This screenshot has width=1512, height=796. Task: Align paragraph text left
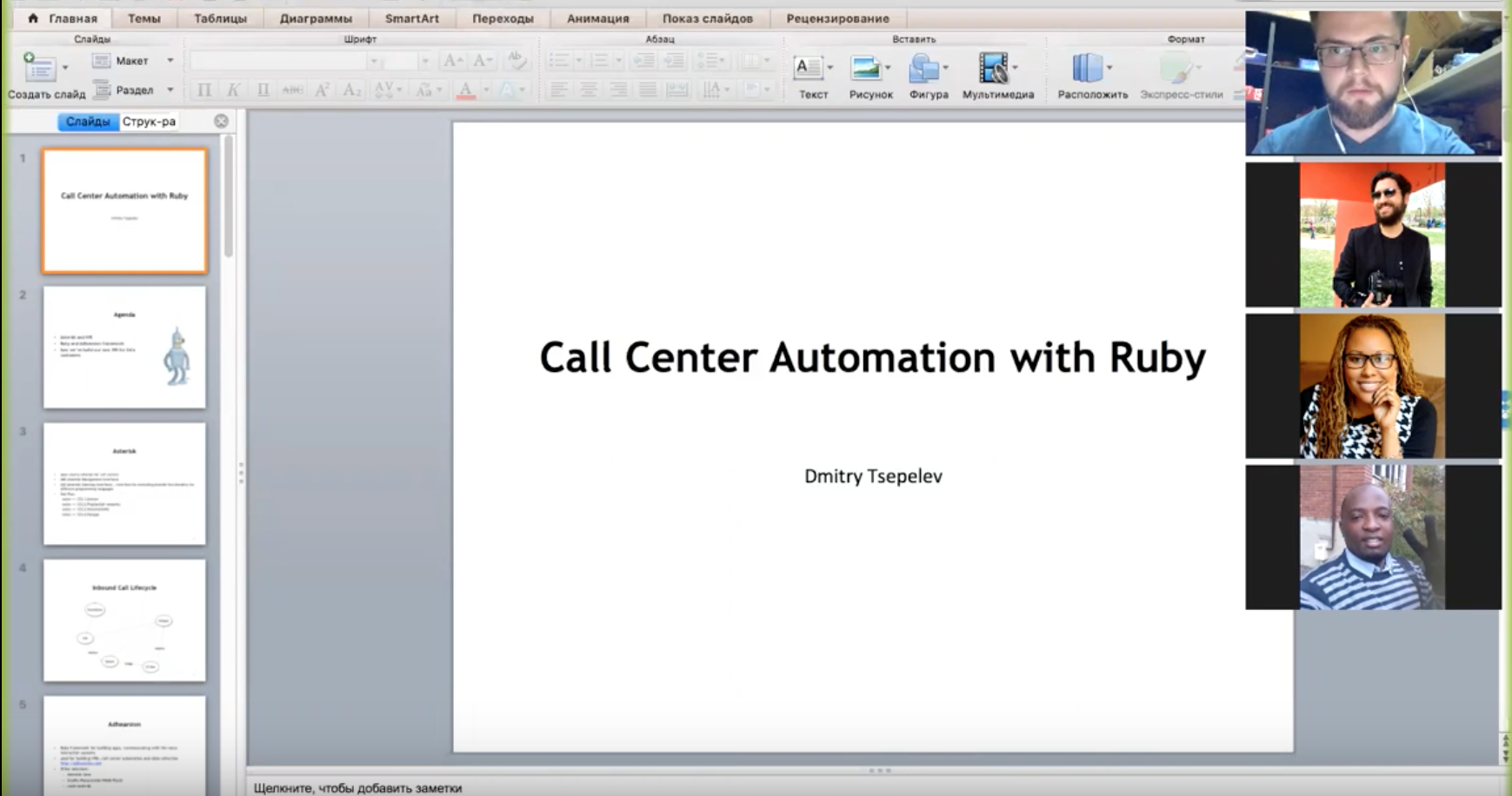tap(559, 90)
